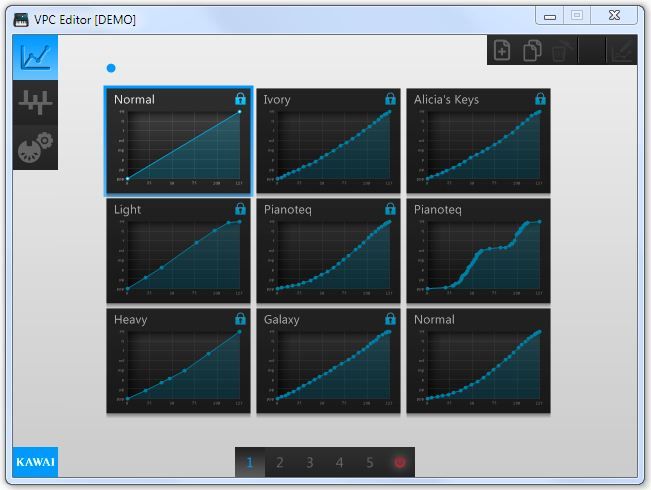Minimize the VPC Editor window
The image size is (651, 490).
pos(550,16)
